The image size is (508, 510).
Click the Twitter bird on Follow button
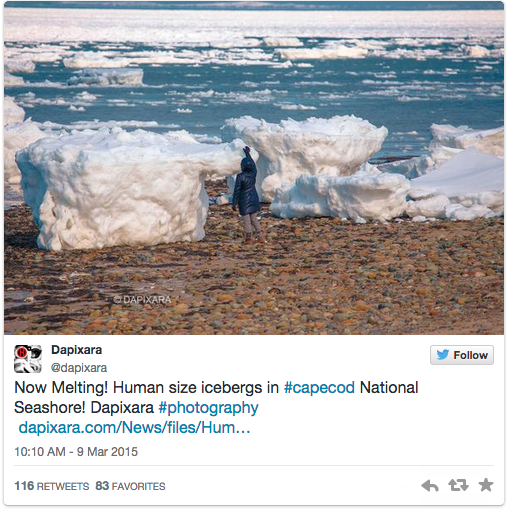pos(443,355)
